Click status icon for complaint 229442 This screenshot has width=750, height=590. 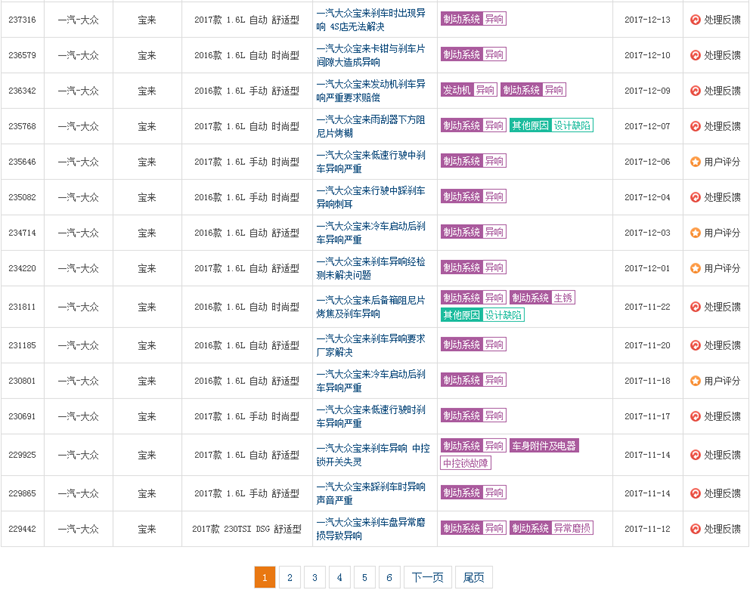tap(695, 529)
